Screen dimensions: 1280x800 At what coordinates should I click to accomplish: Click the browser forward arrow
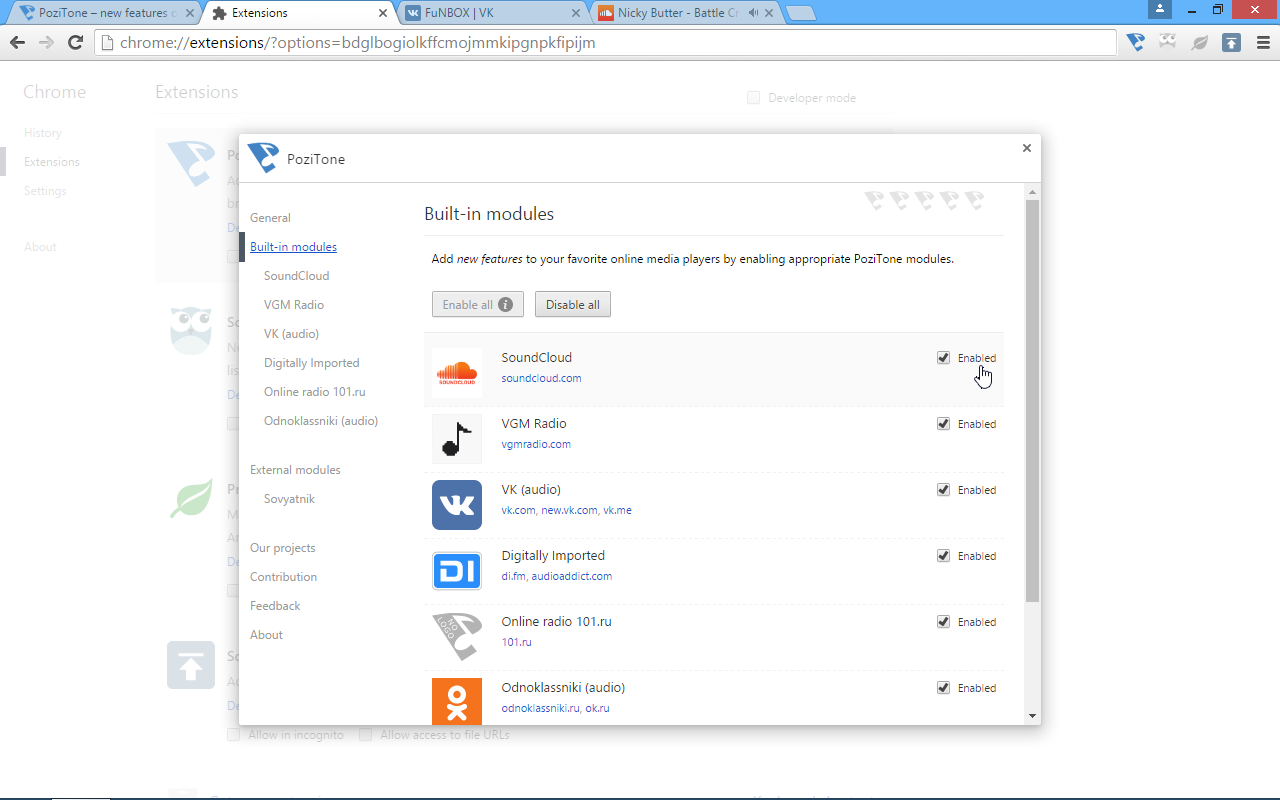pos(46,42)
